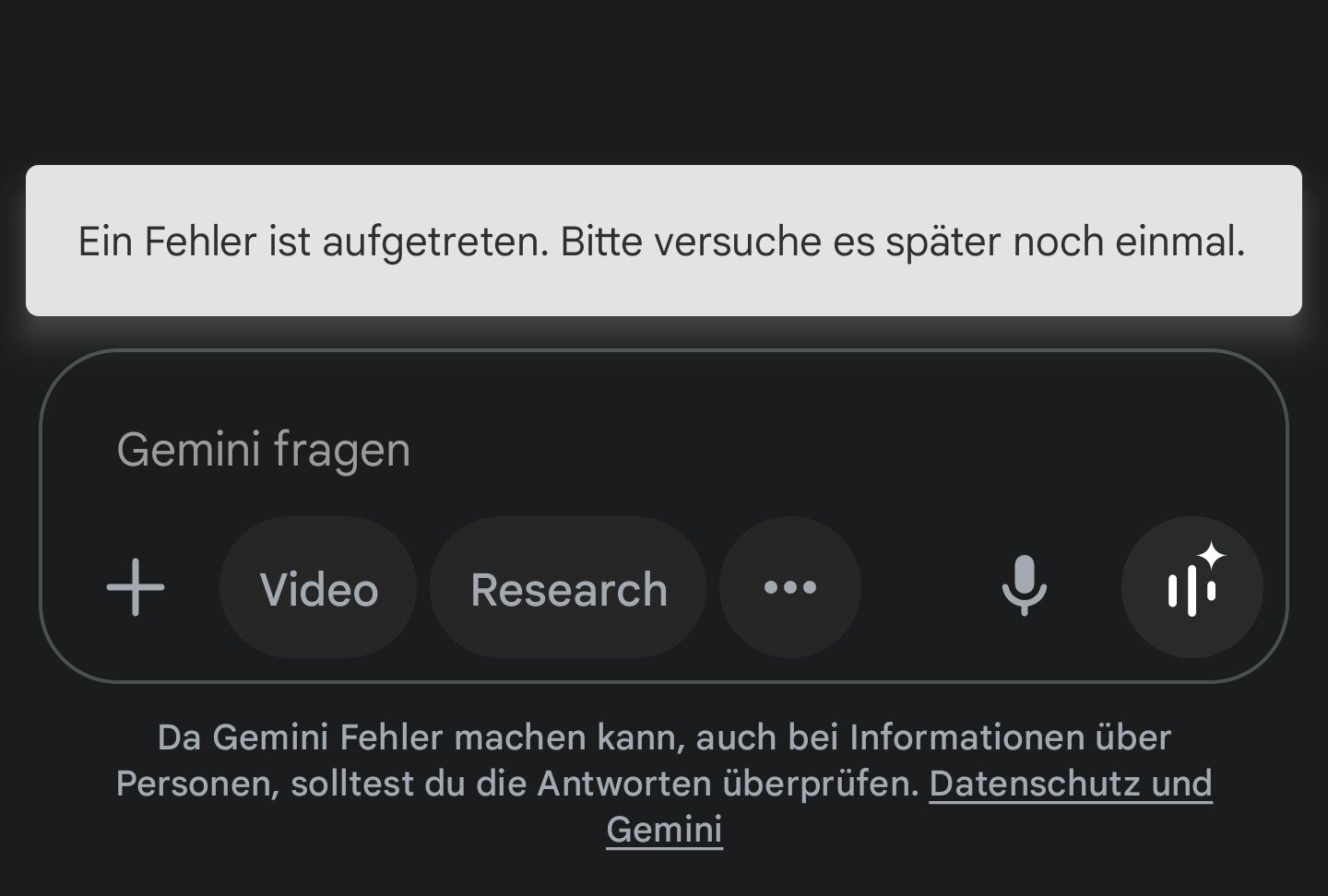Show more prompt tools via three dots
1328x896 pixels.
tap(790, 587)
